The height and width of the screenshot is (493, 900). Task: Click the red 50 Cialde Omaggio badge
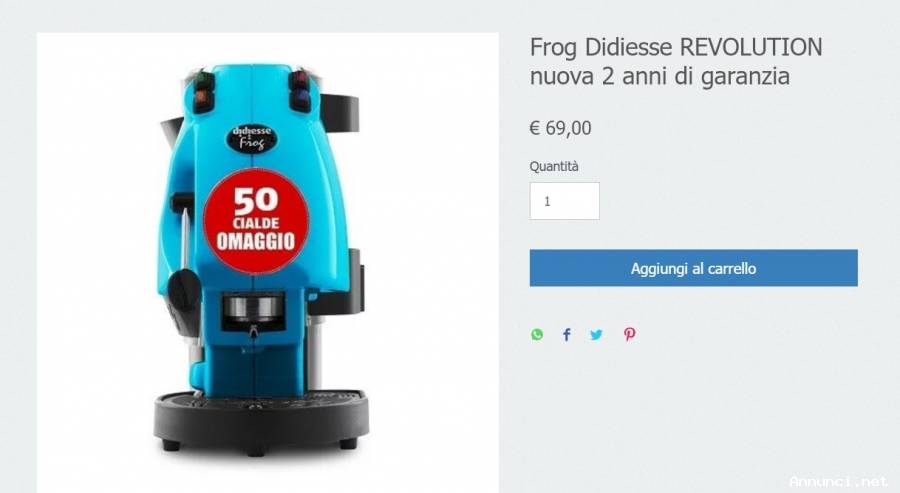click(x=256, y=221)
